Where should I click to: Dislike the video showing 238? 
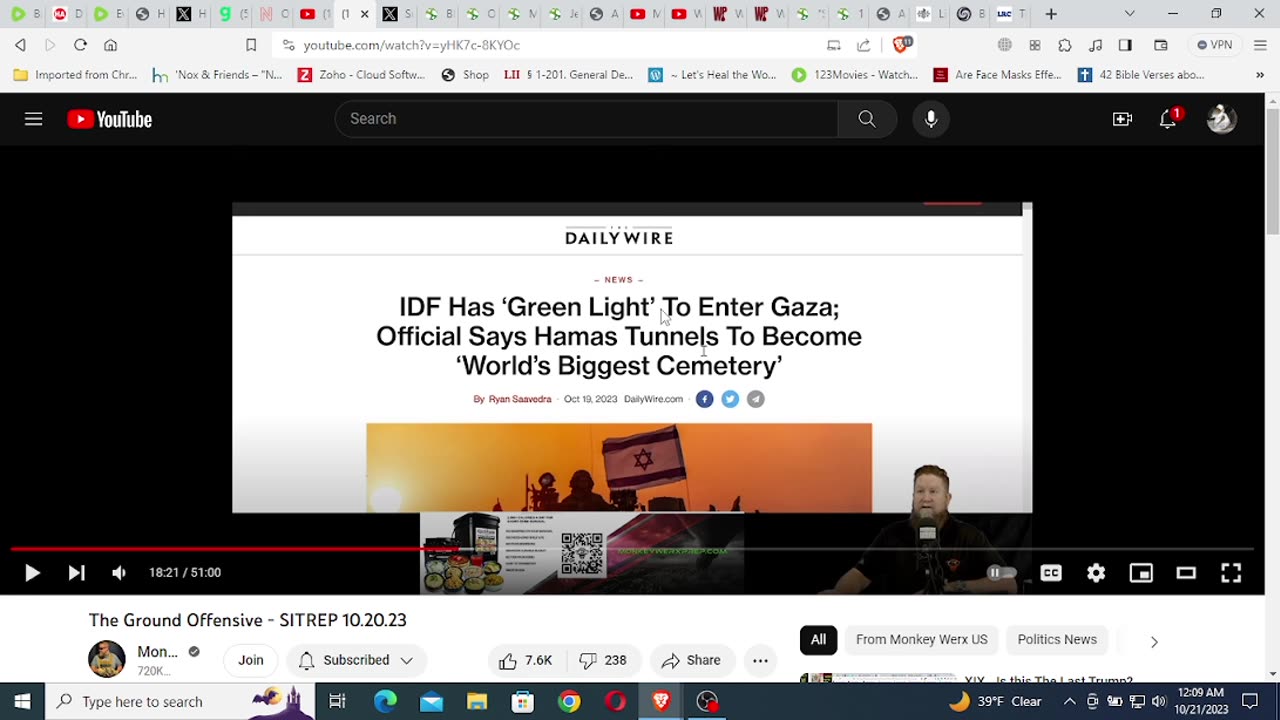(603, 660)
